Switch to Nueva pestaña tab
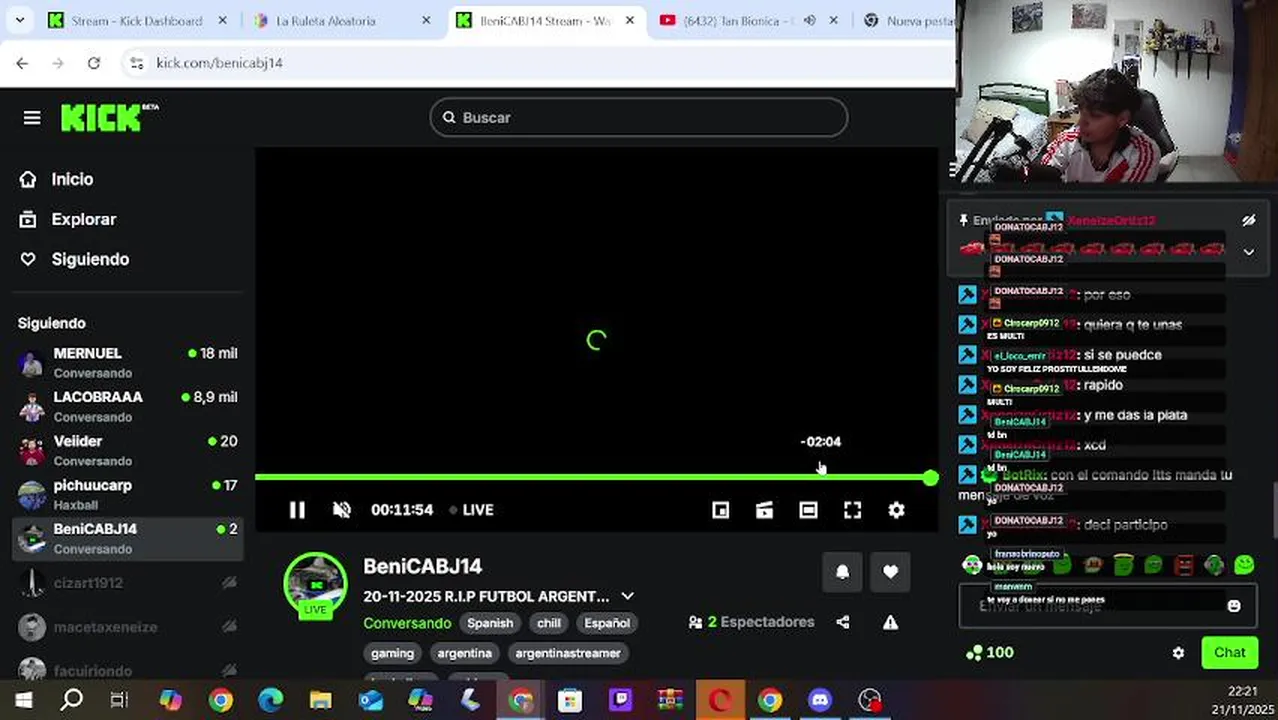1278x720 pixels. (910, 20)
